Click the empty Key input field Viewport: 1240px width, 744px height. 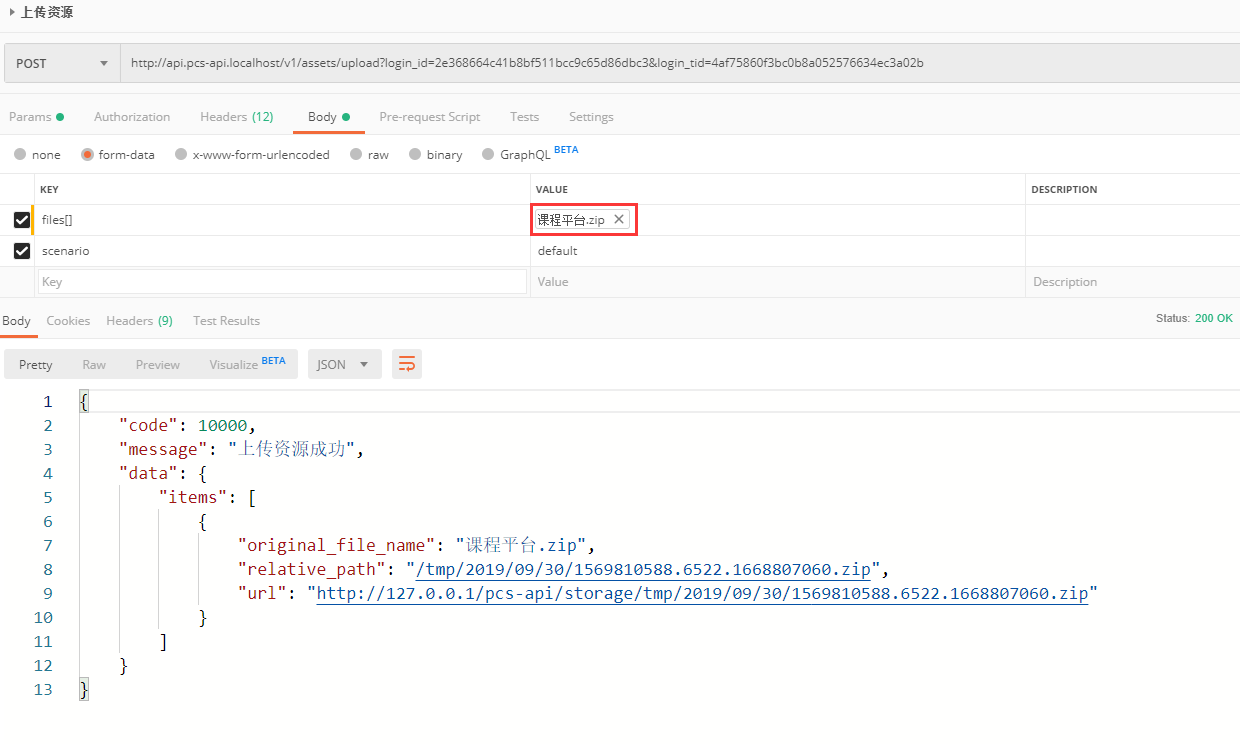point(282,282)
